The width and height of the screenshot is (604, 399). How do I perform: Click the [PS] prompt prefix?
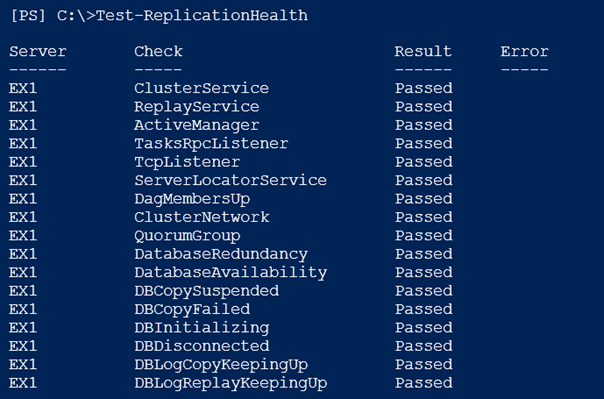(28, 16)
